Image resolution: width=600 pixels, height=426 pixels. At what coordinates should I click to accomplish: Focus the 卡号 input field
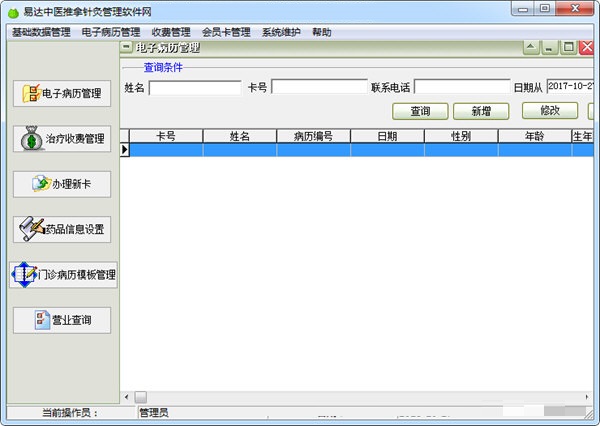pos(319,87)
